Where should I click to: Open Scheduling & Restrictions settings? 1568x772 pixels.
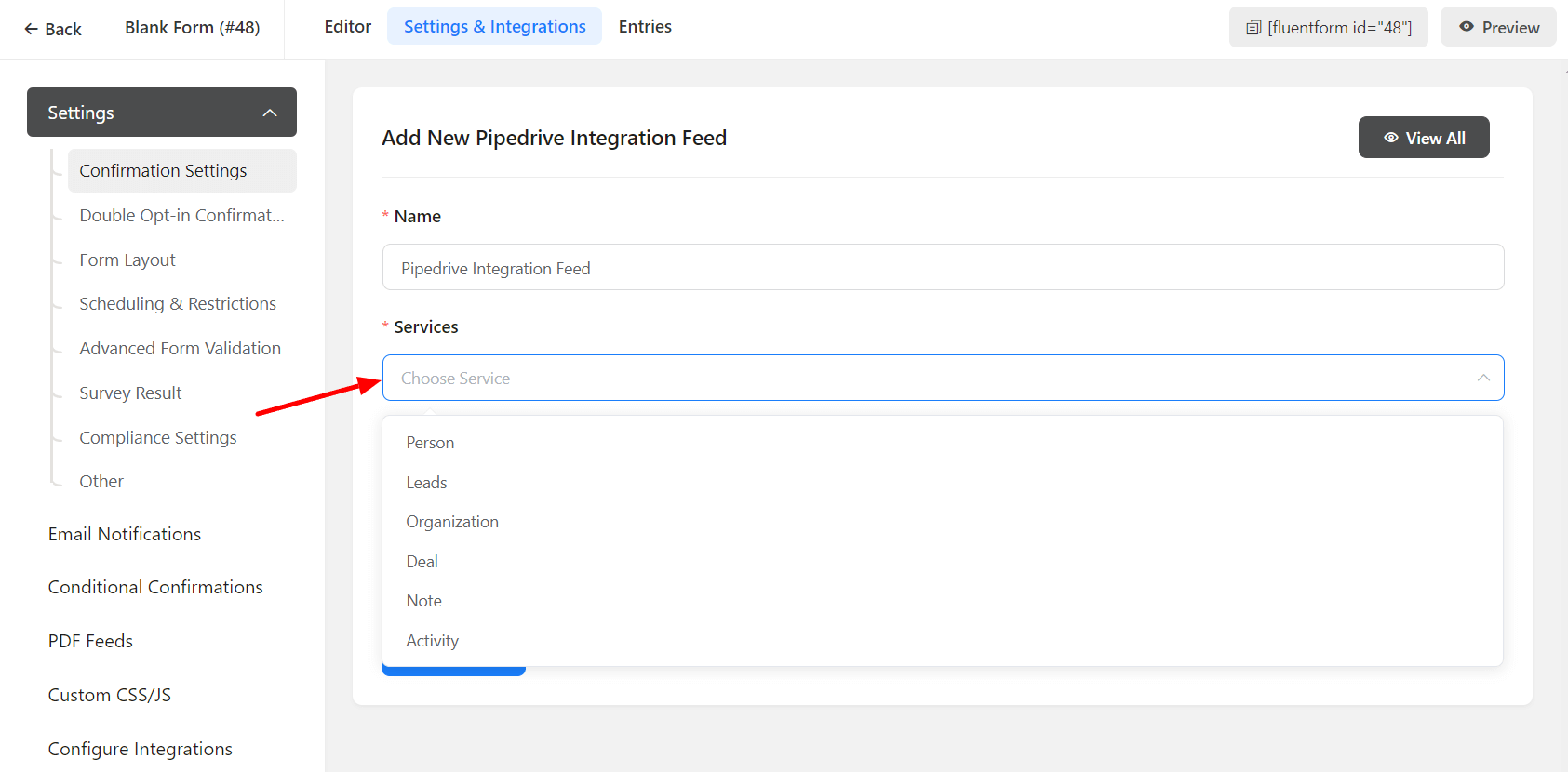pyautogui.click(x=178, y=304)
